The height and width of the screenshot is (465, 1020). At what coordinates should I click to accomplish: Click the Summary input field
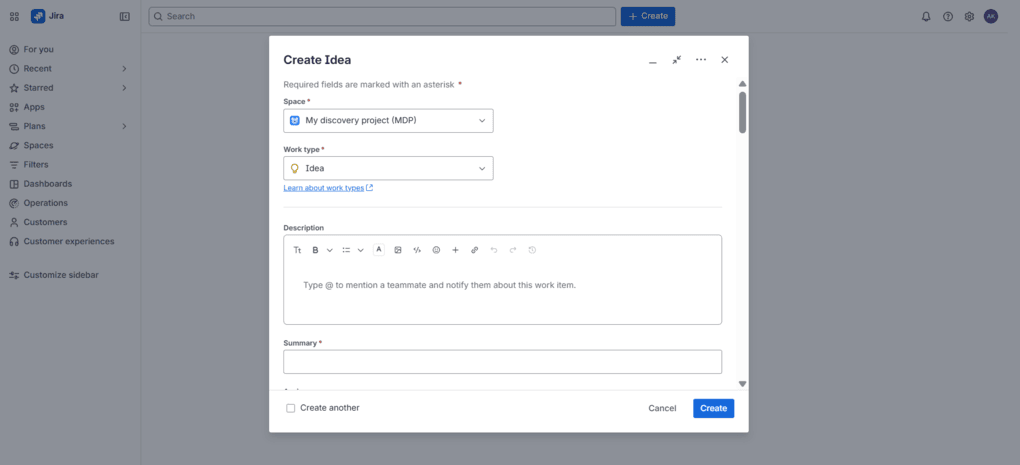[502, 362]
